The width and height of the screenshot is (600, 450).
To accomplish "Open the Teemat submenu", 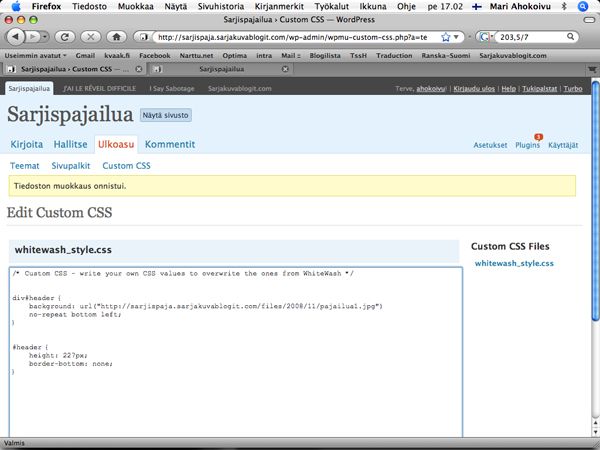I will coord(24,166).
